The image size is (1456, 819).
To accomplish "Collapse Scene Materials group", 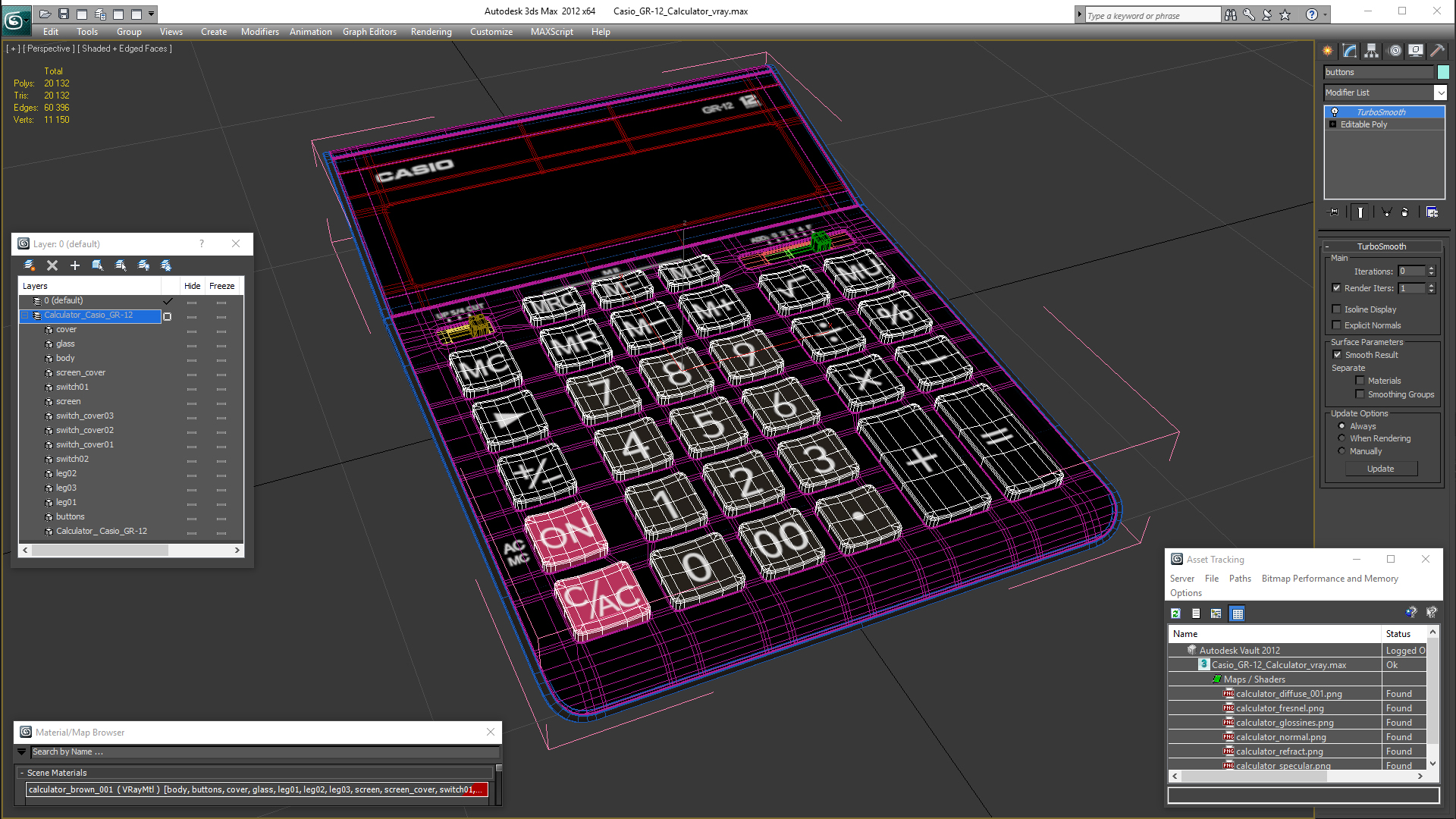I will pos(22,773).
